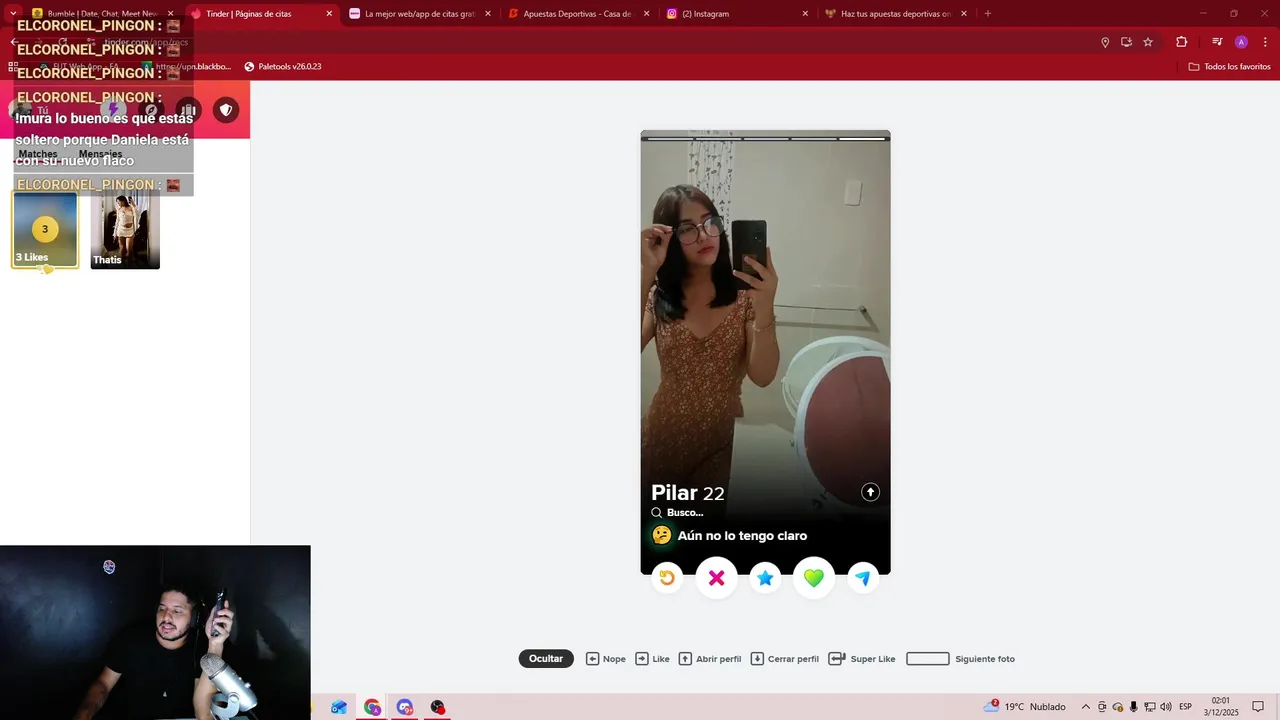Click the ESP language indicator

point(1186,707)
